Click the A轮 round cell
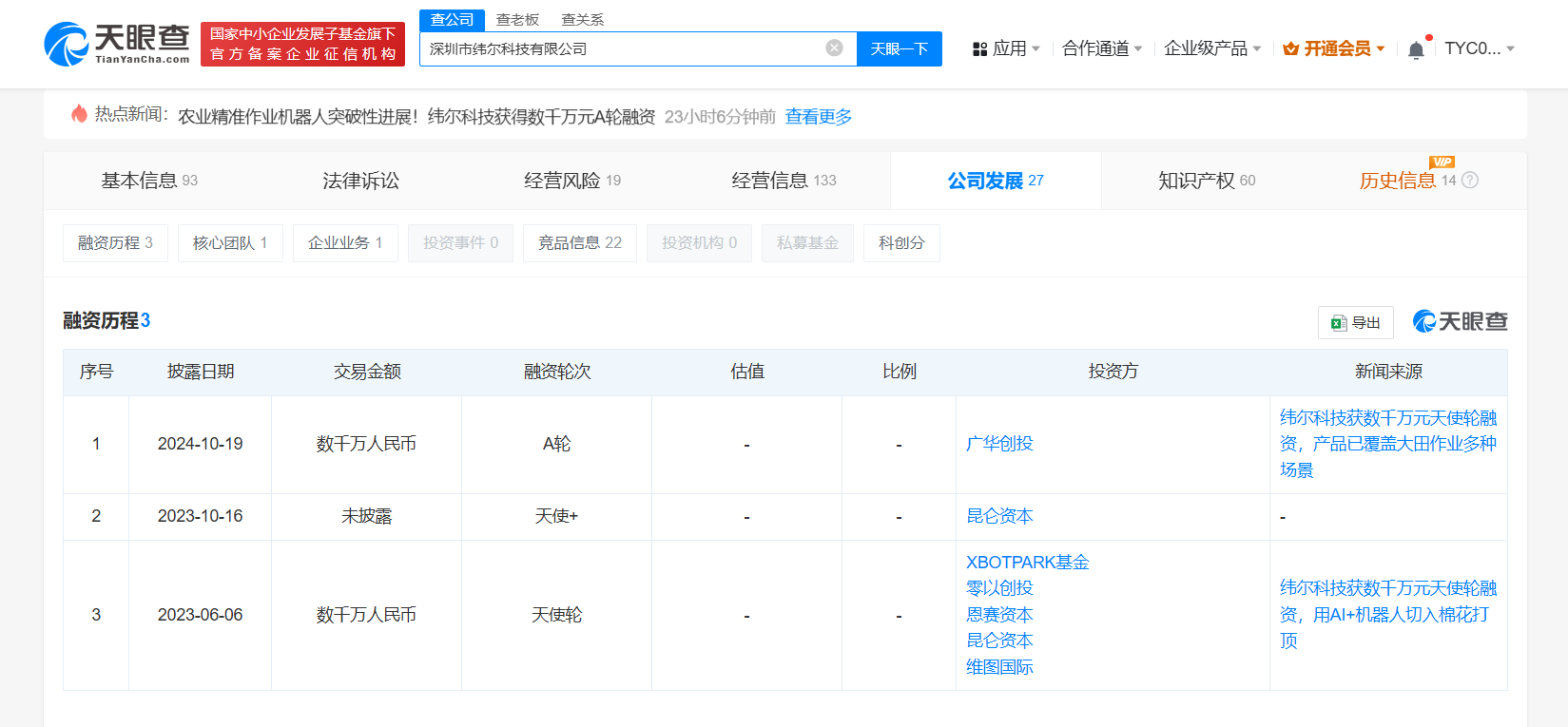 [x=557, y=444]
